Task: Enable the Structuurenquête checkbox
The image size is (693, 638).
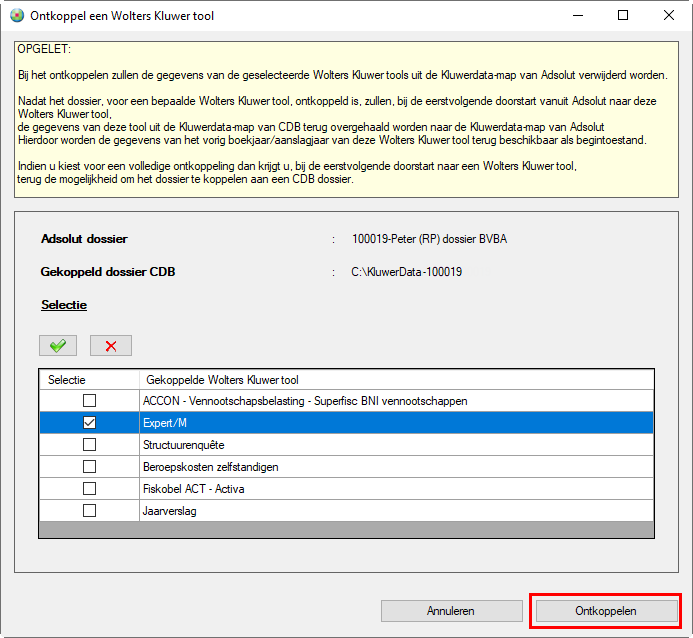Action: pyautogui.click(x=89, y=445)
